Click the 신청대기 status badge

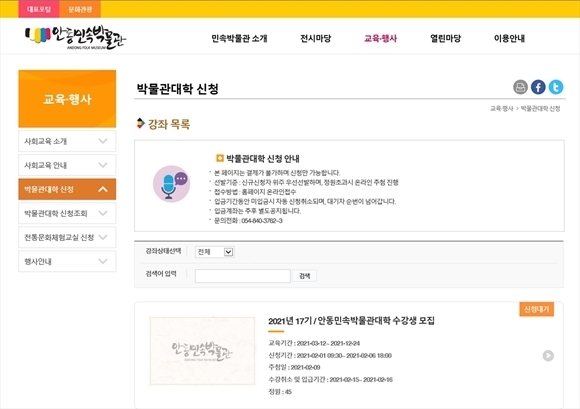pos(536,309)
